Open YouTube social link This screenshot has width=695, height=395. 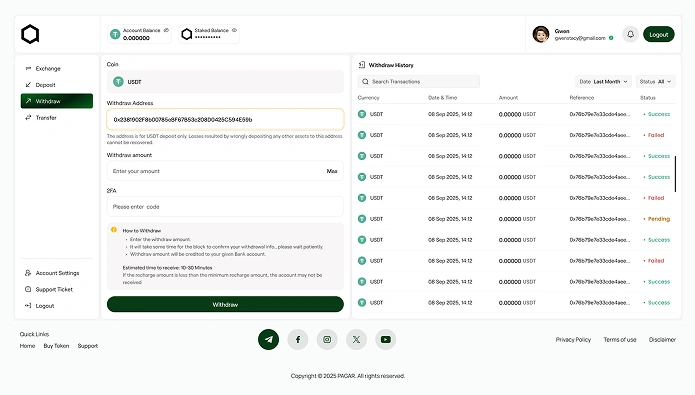click(x=386, y=340)
